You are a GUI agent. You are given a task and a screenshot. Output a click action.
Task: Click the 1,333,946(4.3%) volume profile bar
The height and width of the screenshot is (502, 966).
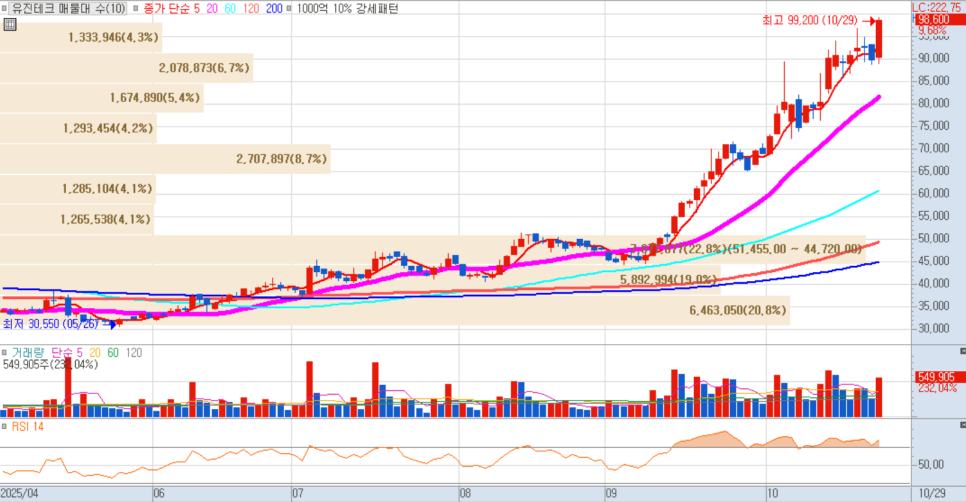pos(81,38)
